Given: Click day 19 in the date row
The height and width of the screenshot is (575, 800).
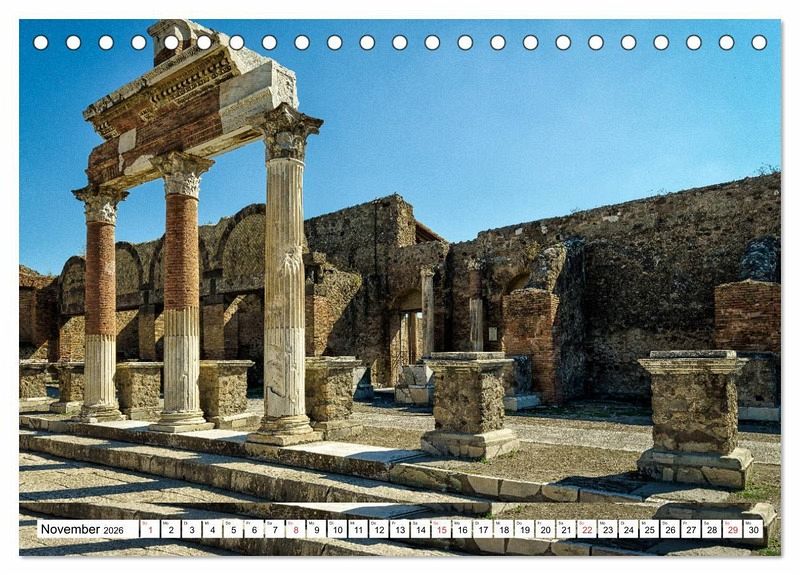Looking at the screenshot, I should [524, 529].
